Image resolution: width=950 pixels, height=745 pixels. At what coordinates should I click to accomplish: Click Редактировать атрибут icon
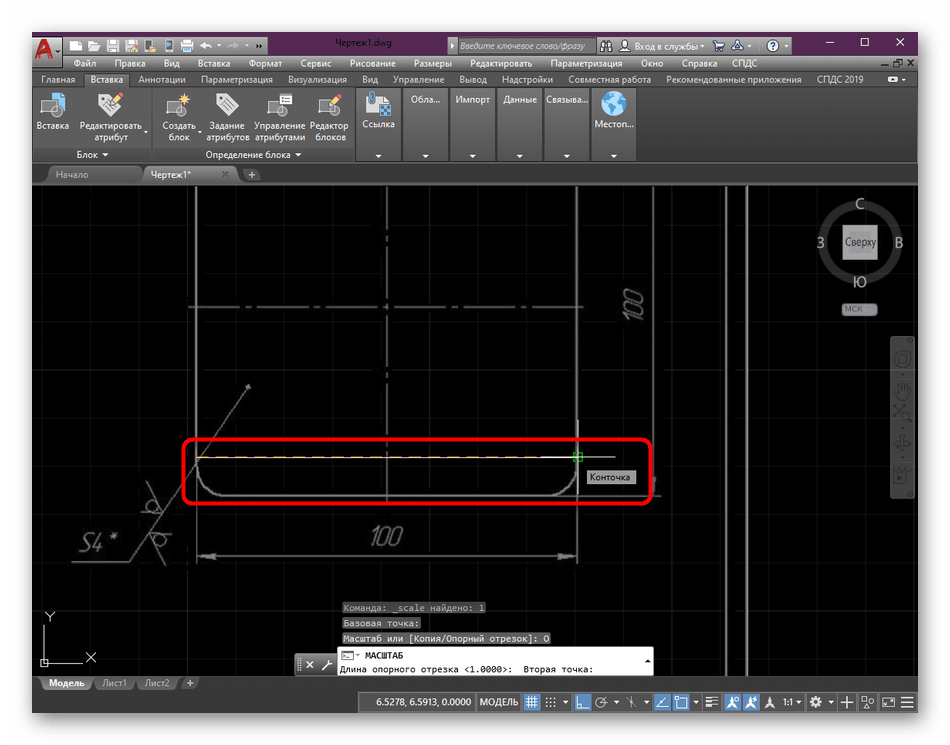[110, 105]
